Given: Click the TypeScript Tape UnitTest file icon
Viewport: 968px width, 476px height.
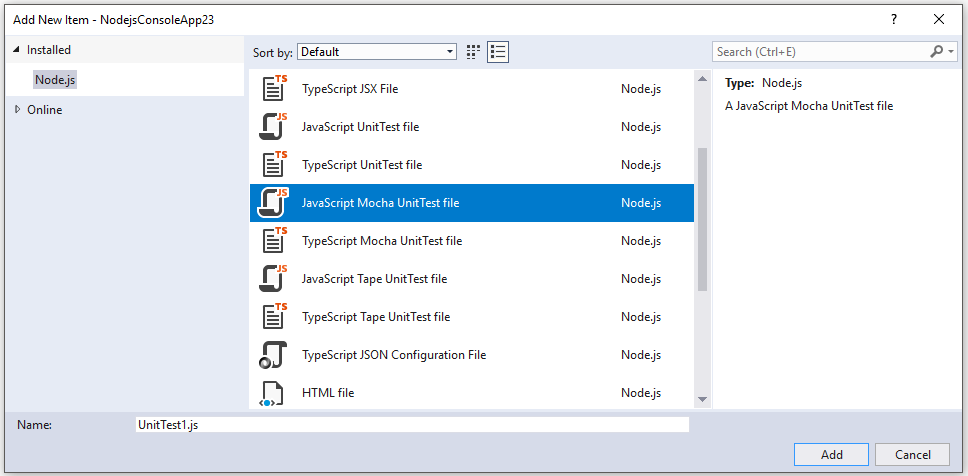Looking at the screenshot, I should point(274,317).
